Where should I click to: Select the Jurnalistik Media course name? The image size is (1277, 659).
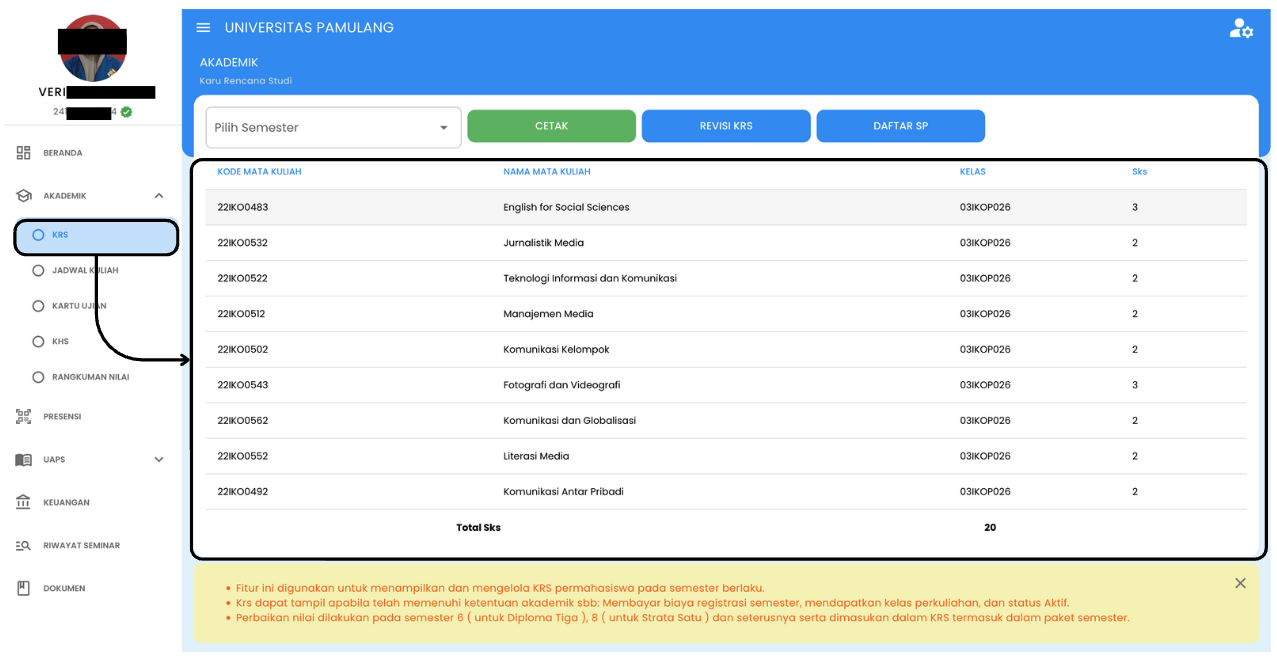pyautogui.click(x=543, y=243)
